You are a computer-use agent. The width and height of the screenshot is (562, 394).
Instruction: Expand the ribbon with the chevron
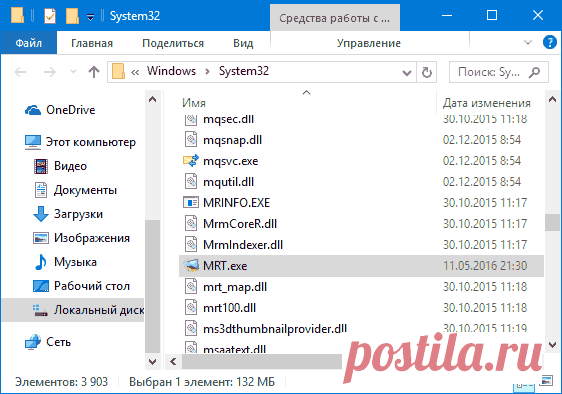(528, 42)
